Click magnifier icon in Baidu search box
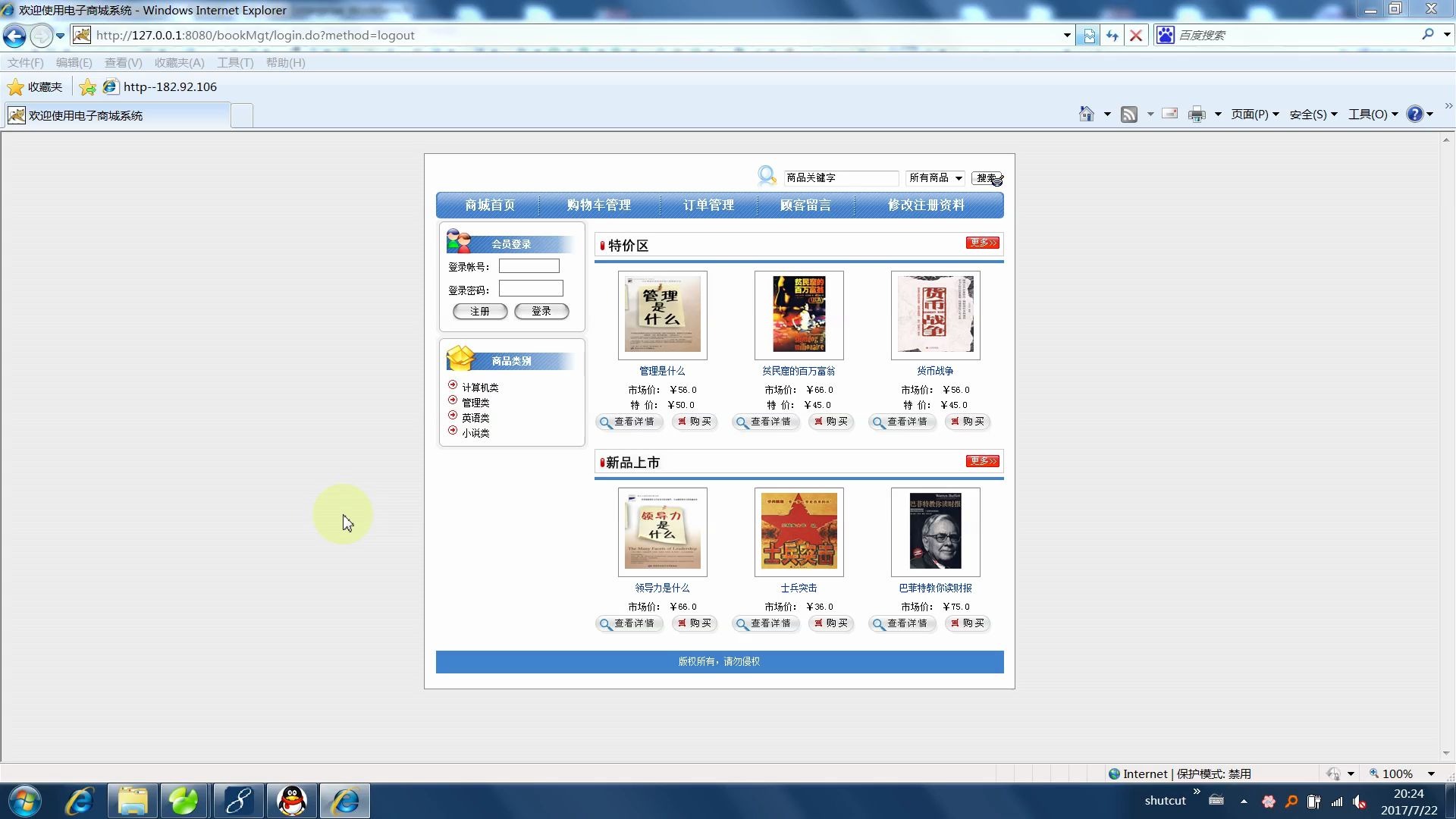 1427,35
